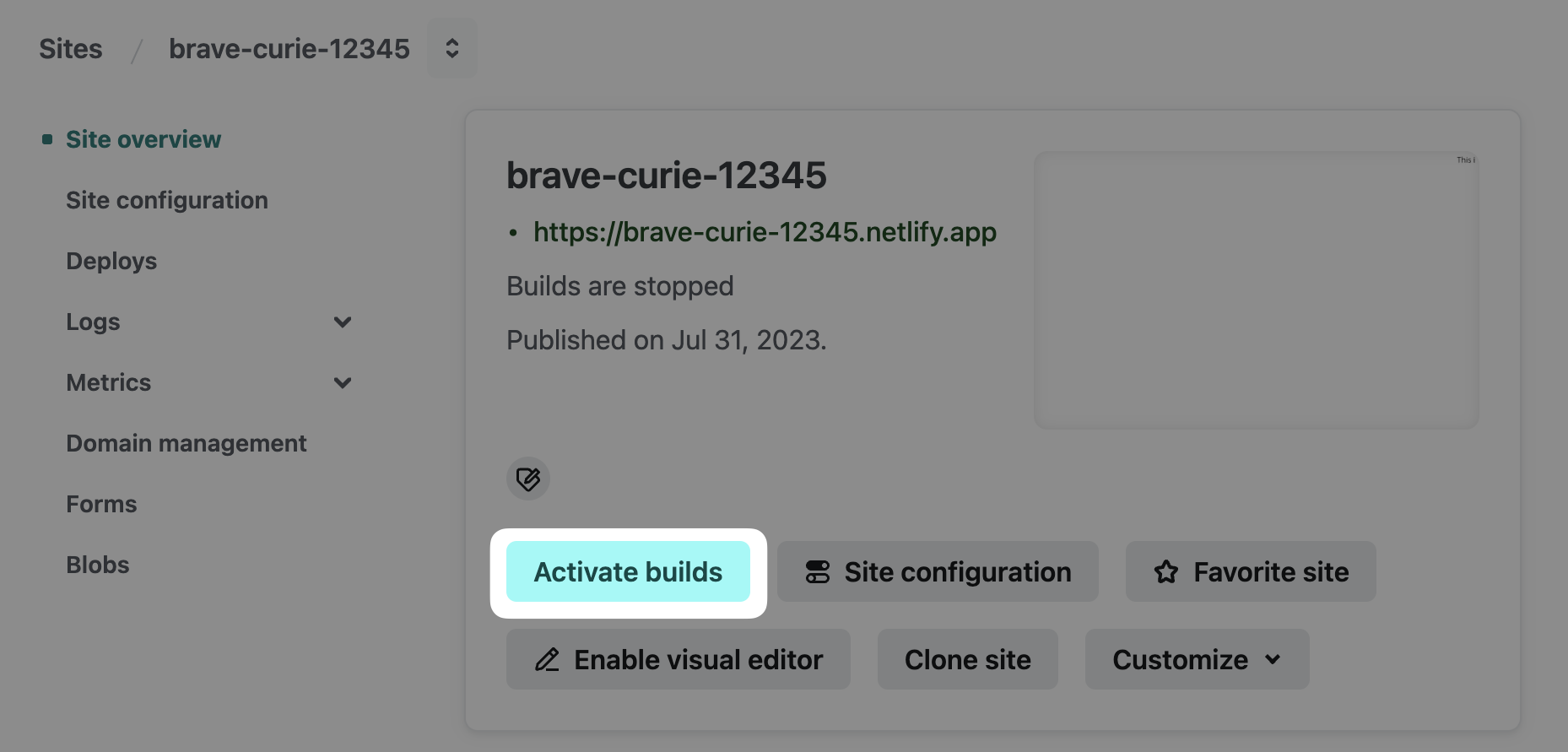Select Site overview in the sidebar
The height and width of the screenshot is (752, 1568).
click(143, 140)
